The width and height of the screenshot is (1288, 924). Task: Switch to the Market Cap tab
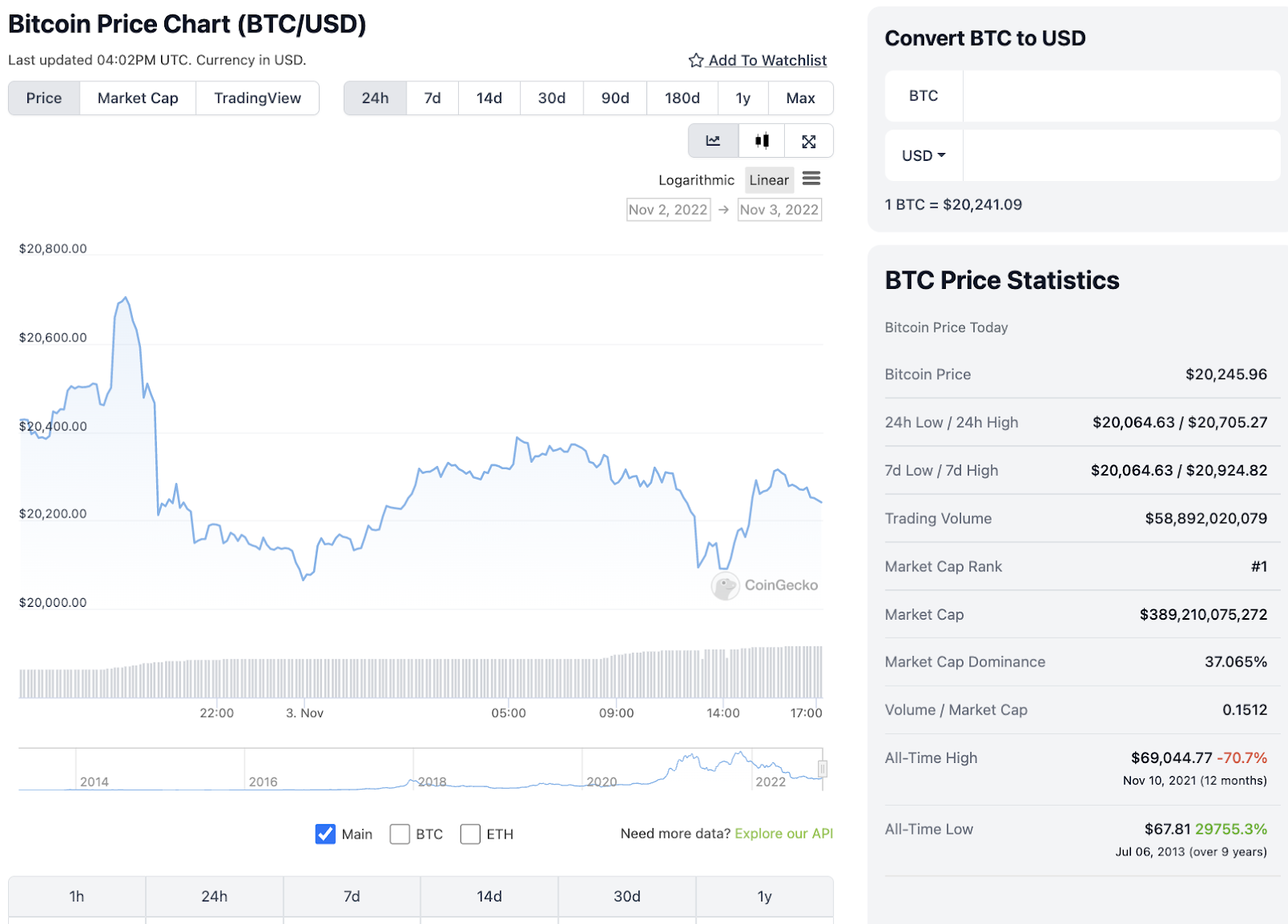(138, 98)
